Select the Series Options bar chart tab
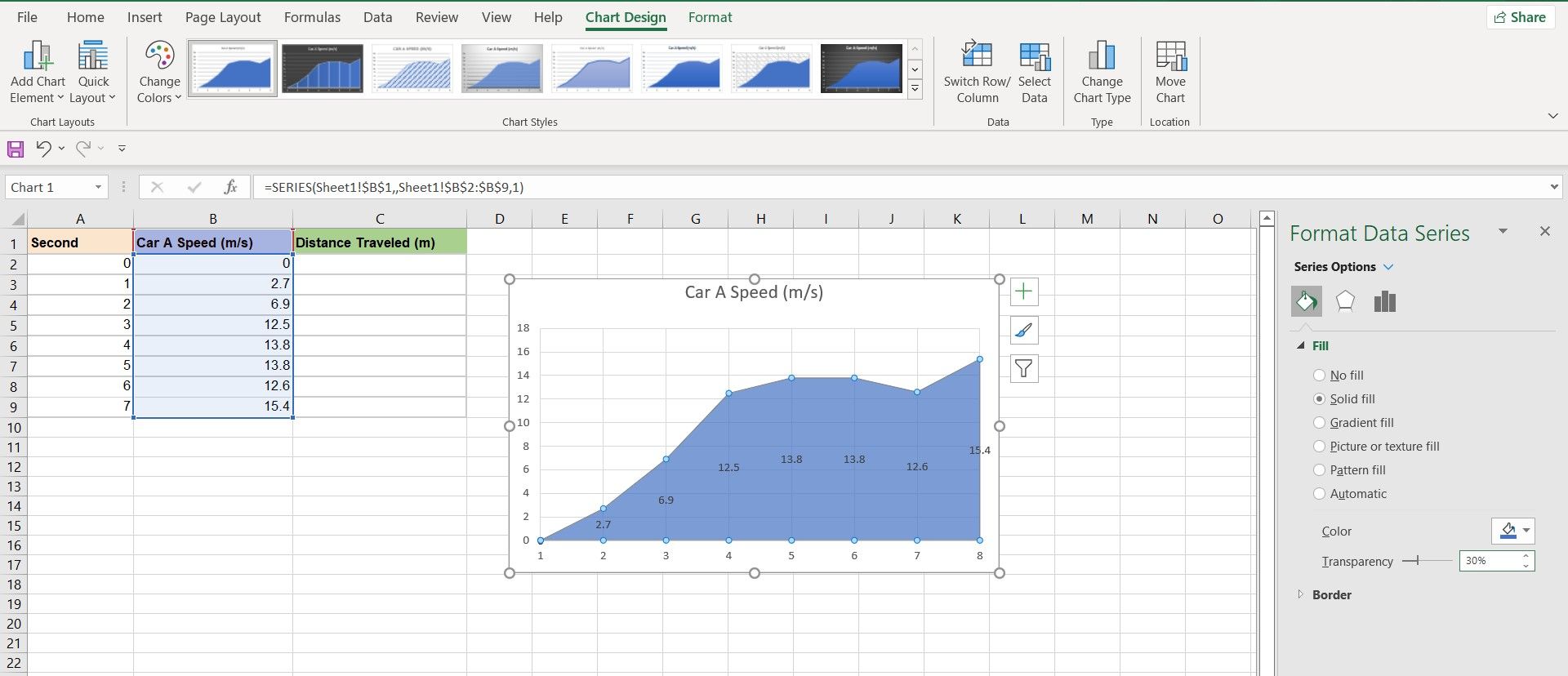The image size is (1568, 676). (x=1384, y=301)
